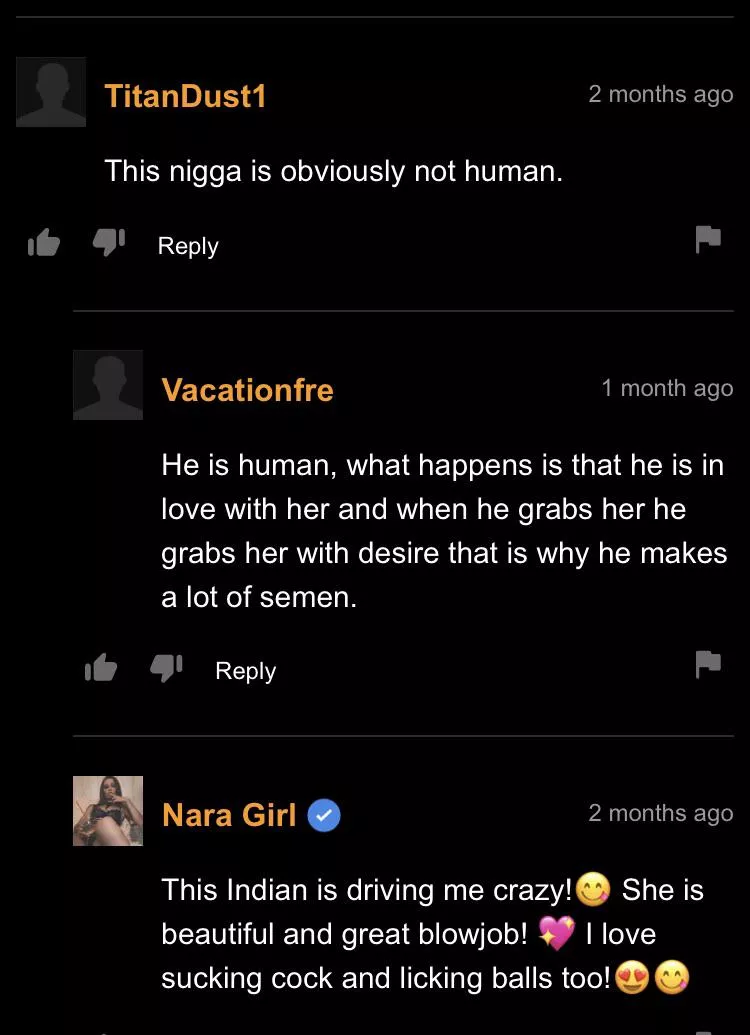Report Vacationfre's reply using the flag icon

(x=708, y=663)
